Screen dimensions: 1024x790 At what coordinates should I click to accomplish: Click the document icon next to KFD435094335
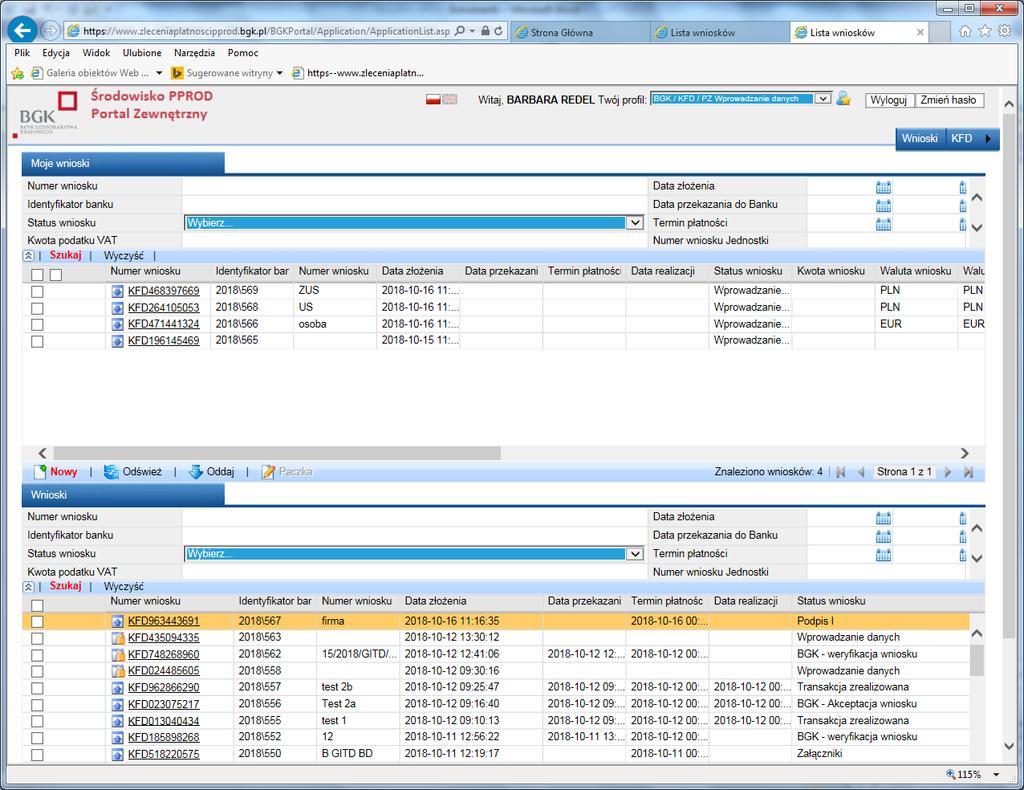tap(118, 638)
